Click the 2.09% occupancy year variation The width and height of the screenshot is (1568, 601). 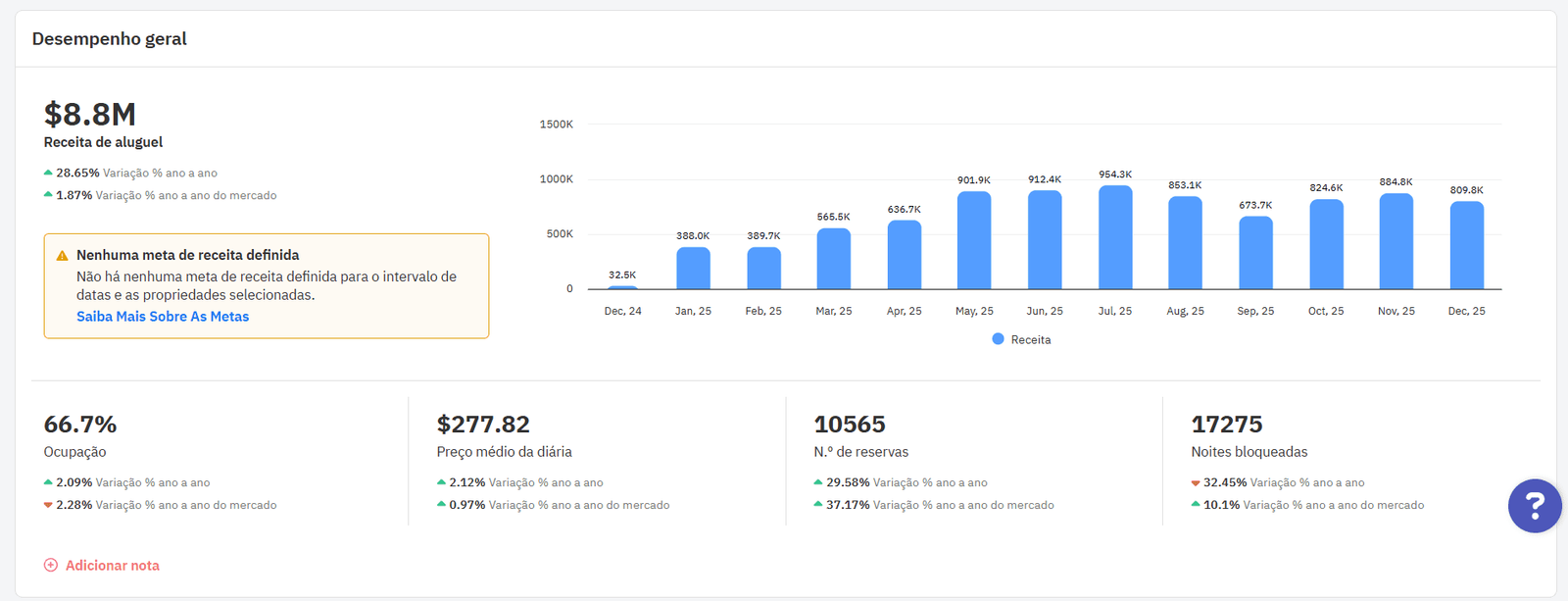pyautogui.click(x=73, y=483)
